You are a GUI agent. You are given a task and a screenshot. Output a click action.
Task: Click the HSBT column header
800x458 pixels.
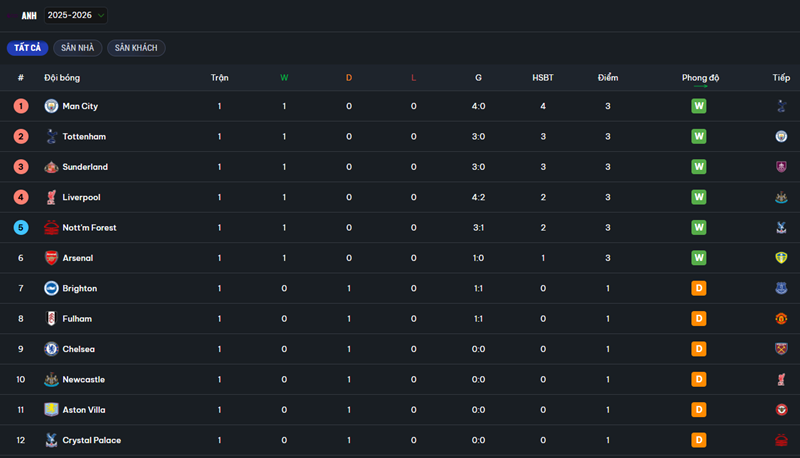[x=543, y=78]
